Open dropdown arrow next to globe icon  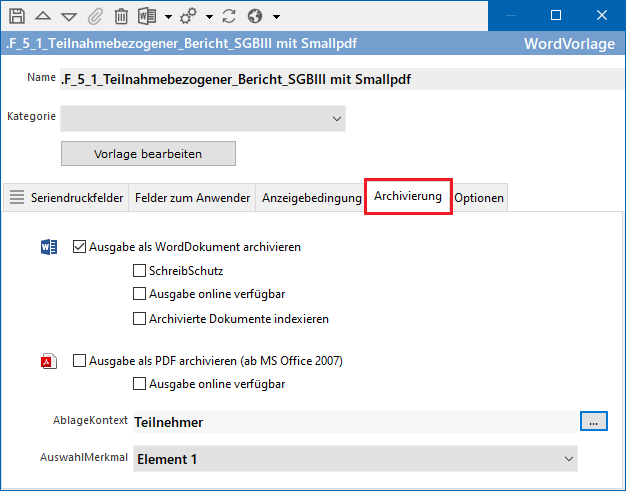pyautogui.click(x=276, y=17)
